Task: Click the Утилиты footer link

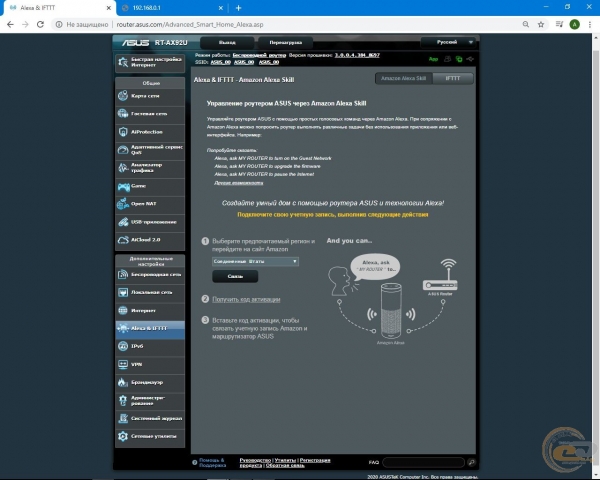Action: coord(285,460)
